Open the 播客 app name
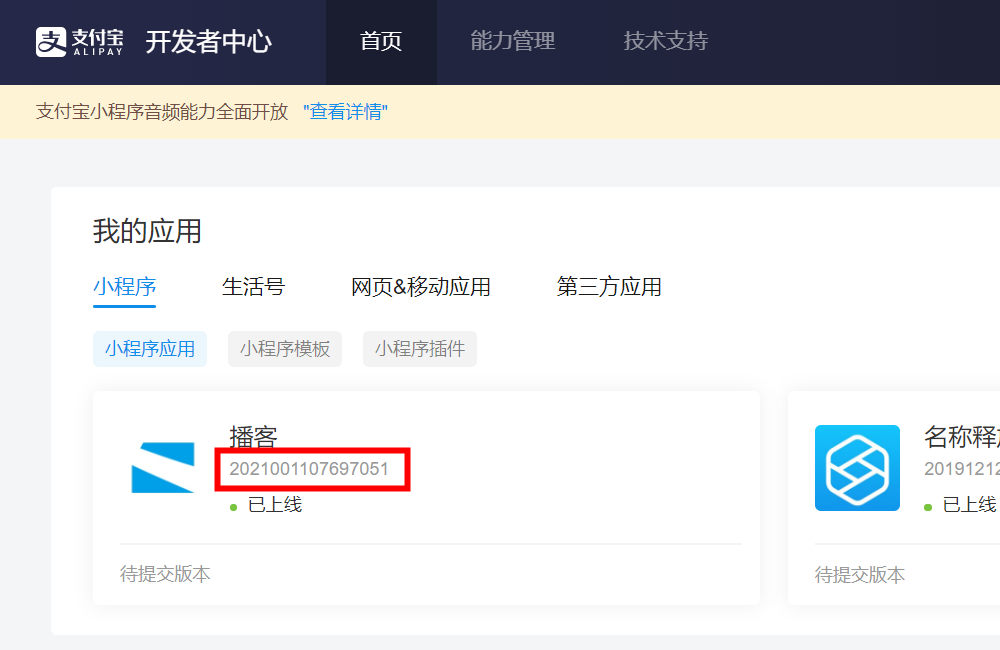1000x650 pixels. pyautogui.click(x=253, y=436)
